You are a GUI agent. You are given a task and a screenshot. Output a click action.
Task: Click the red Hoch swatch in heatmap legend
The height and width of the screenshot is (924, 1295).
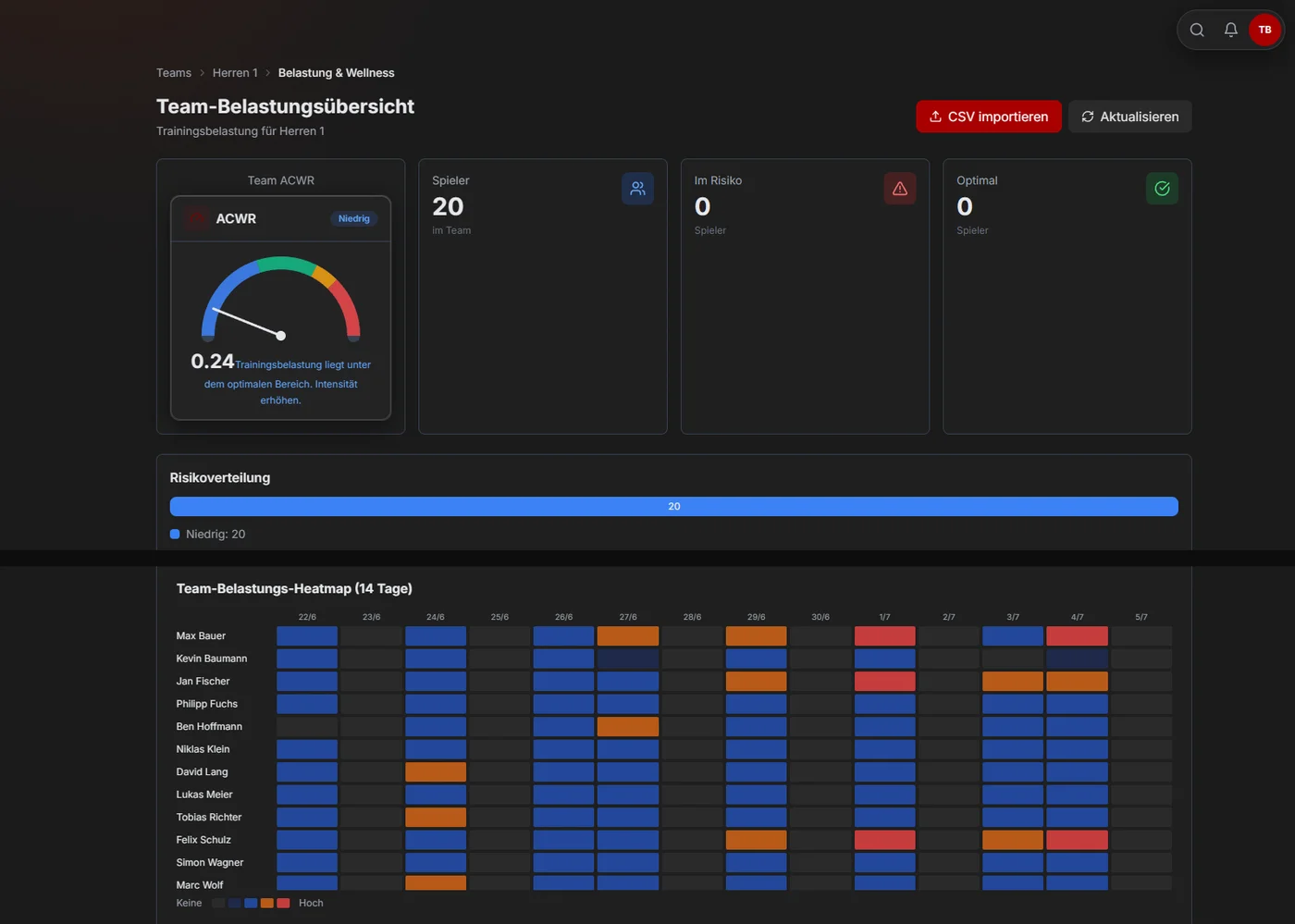(x=283, y=903)
